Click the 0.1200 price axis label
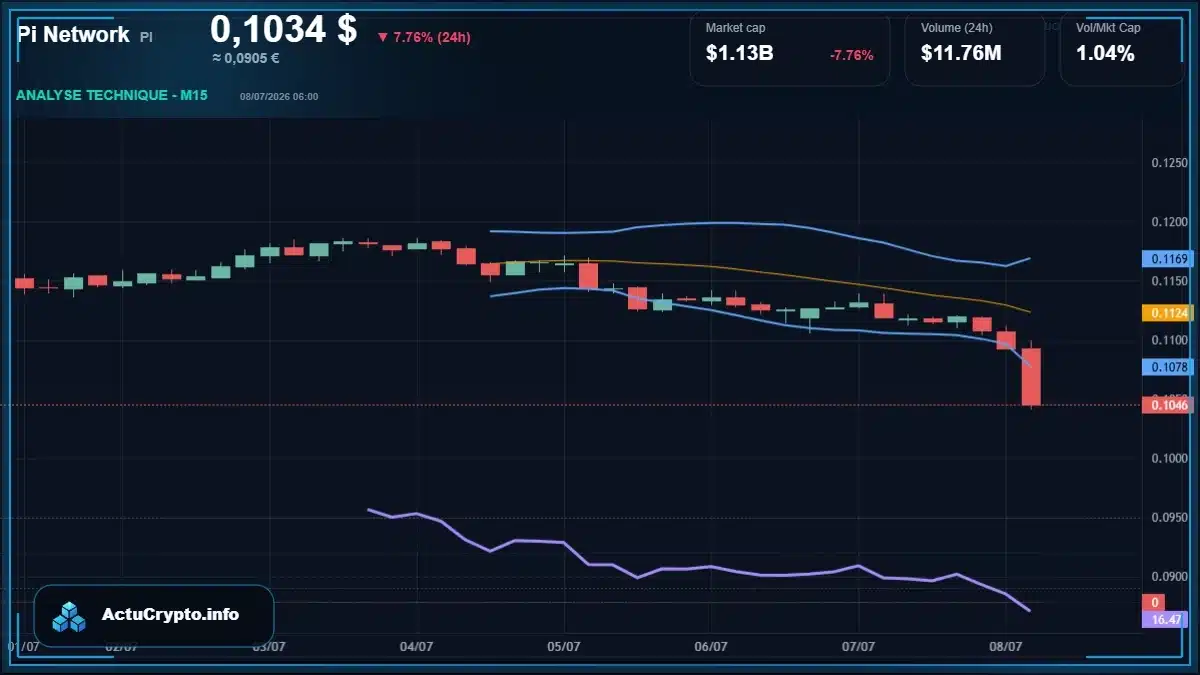Viewport: 1200px width, 675px height. pyautogui.click(x=1169, y=222)
